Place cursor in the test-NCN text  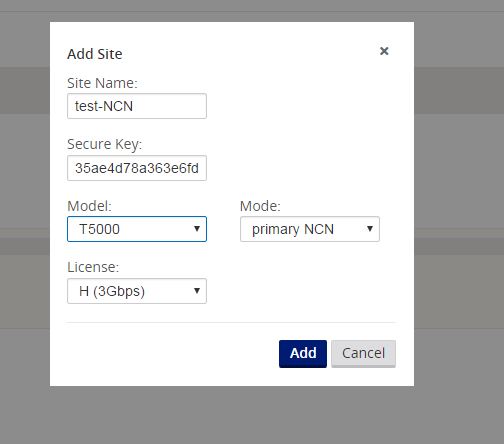point(104,106)
